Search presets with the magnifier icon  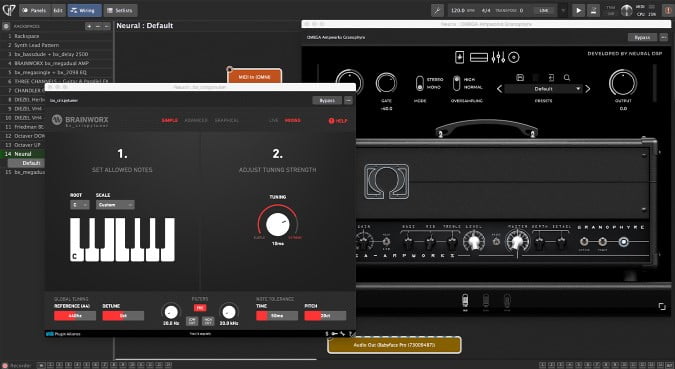point(567,78)
